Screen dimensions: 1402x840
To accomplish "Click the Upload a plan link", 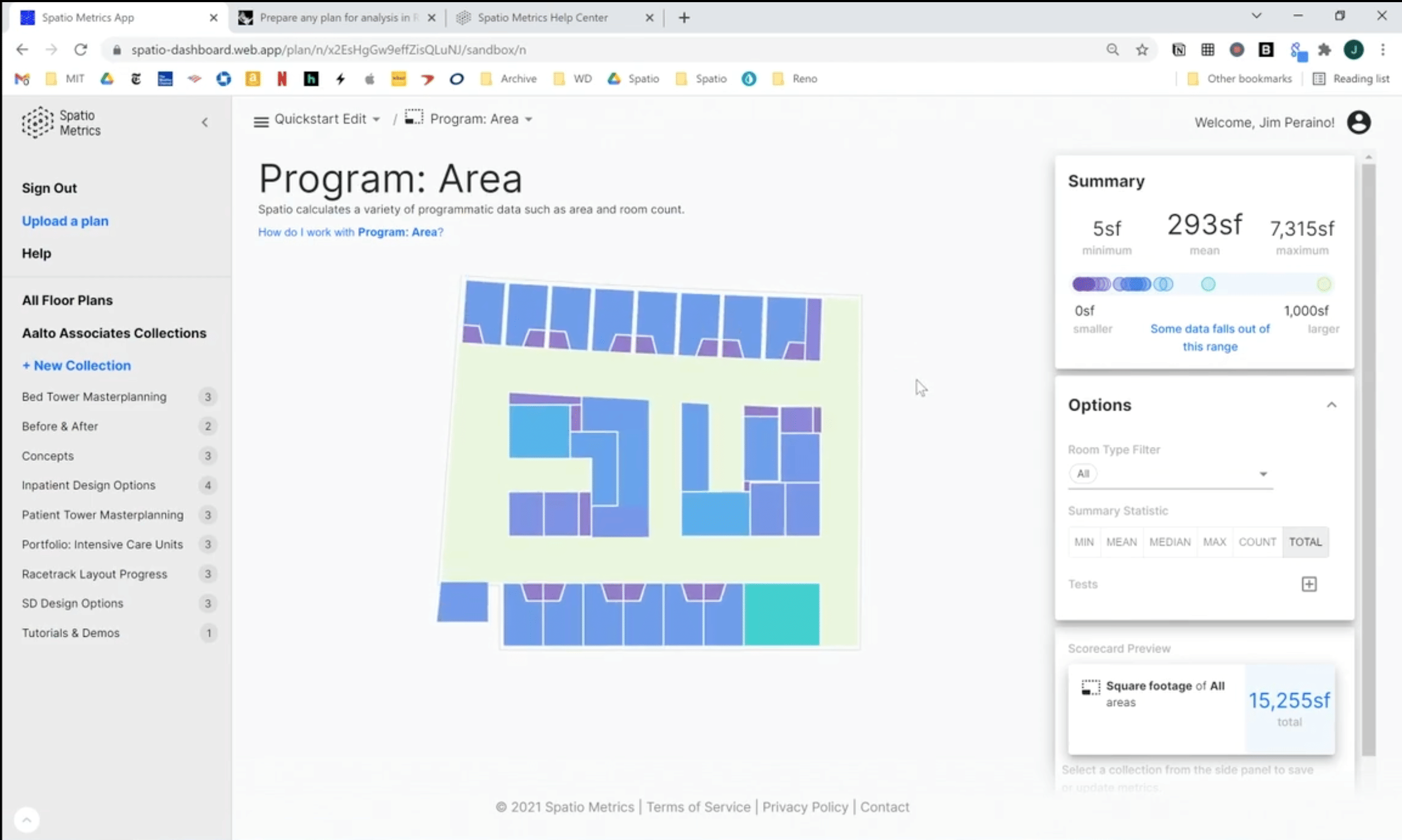I will (65, 221).
